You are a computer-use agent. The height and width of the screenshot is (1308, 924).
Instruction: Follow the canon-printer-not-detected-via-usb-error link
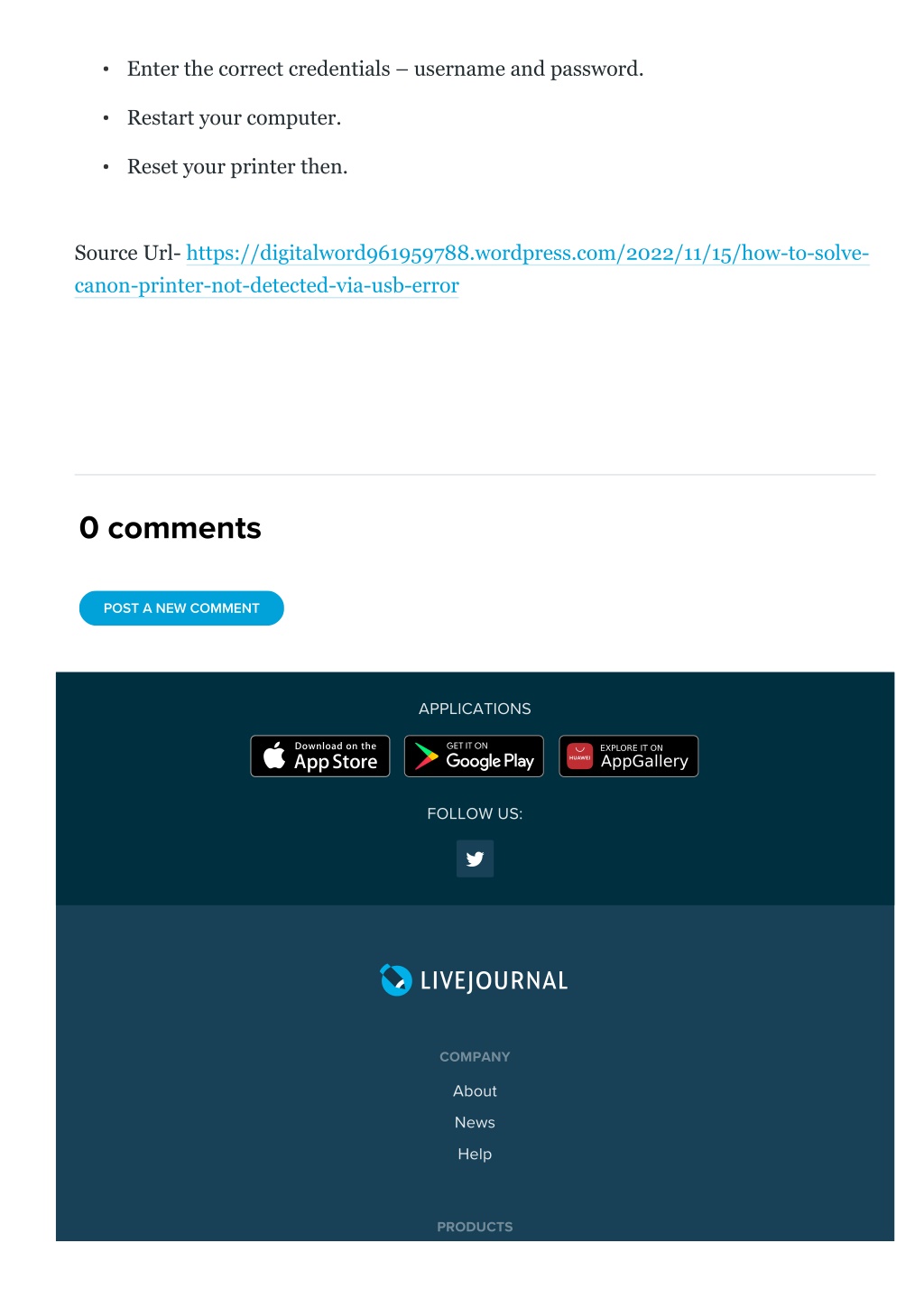(x=267, y=286)
